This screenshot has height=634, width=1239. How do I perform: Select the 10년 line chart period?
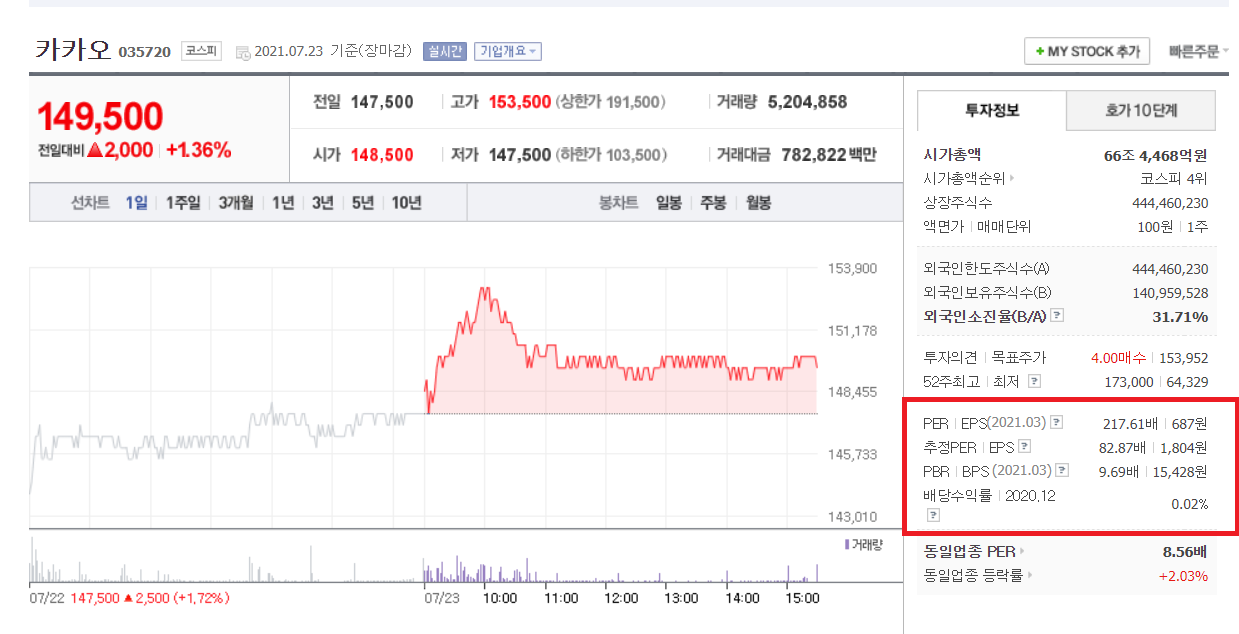click(406, 203)
